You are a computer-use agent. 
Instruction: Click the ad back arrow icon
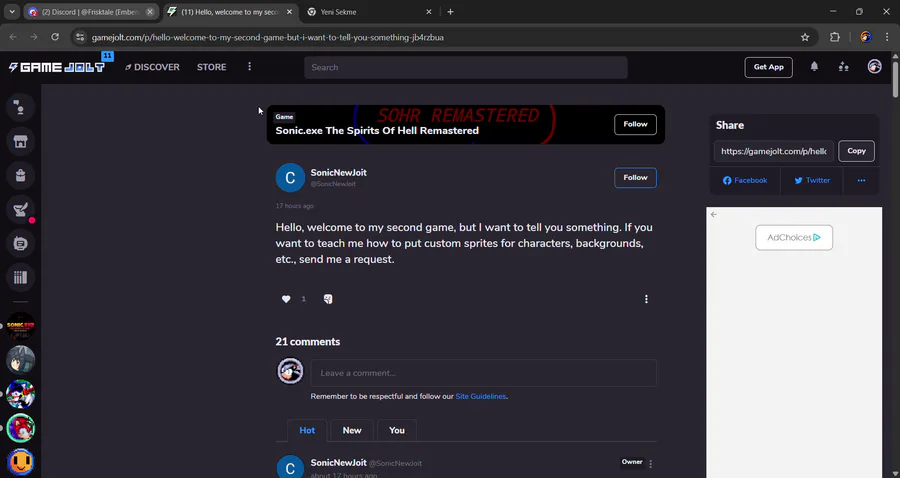(713, 215)
